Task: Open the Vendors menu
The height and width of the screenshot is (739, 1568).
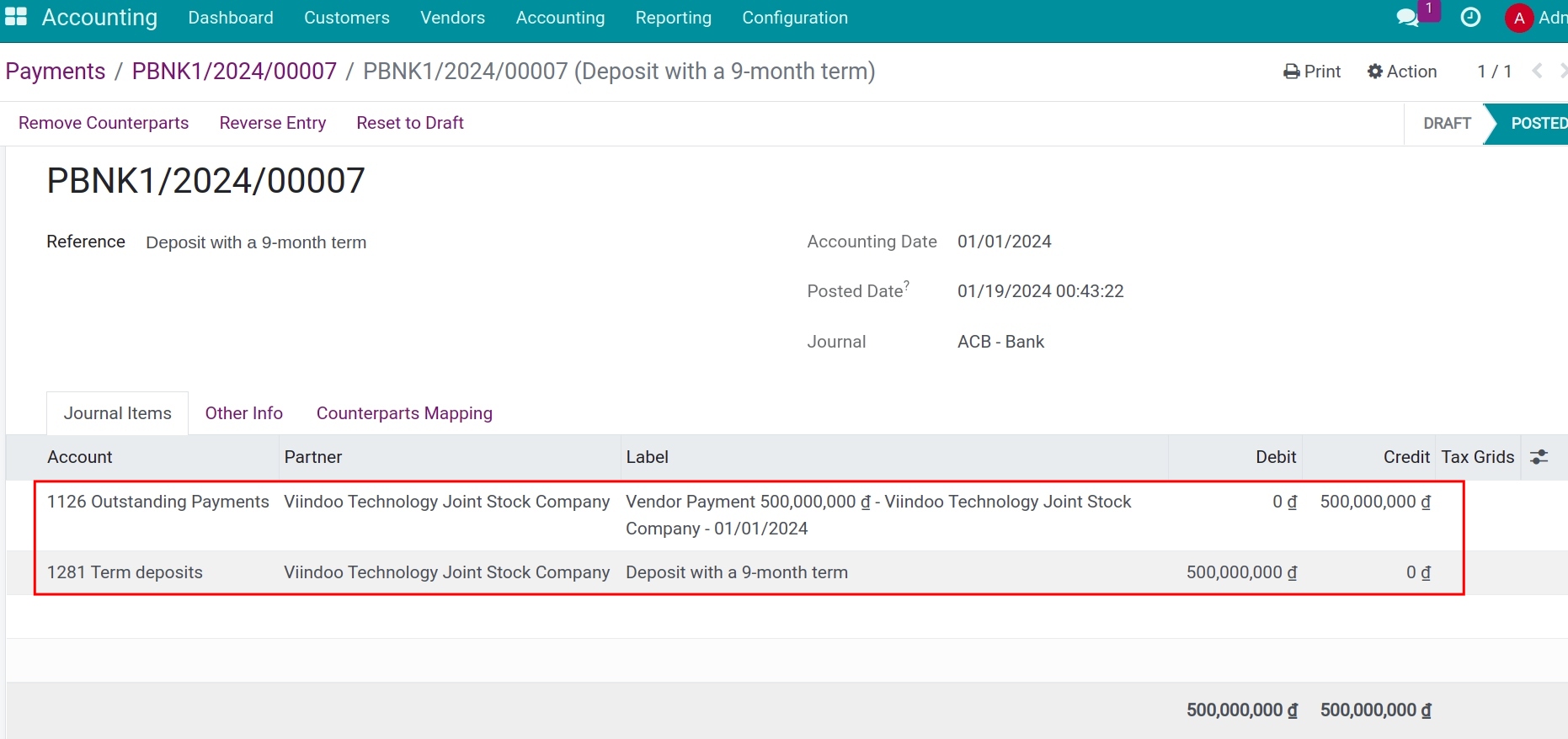Action: pos(452,18)
